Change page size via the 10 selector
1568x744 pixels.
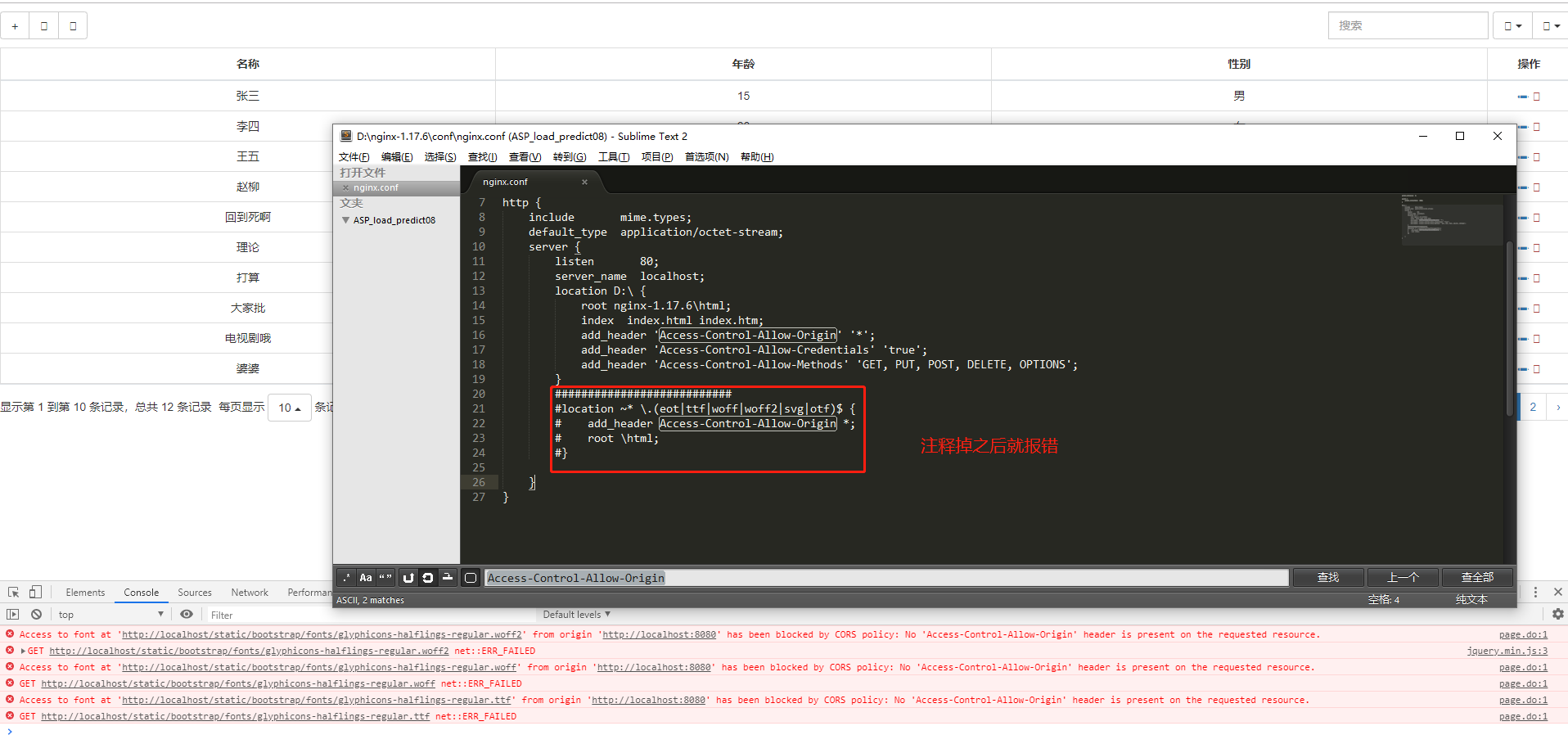click(288, 407)
